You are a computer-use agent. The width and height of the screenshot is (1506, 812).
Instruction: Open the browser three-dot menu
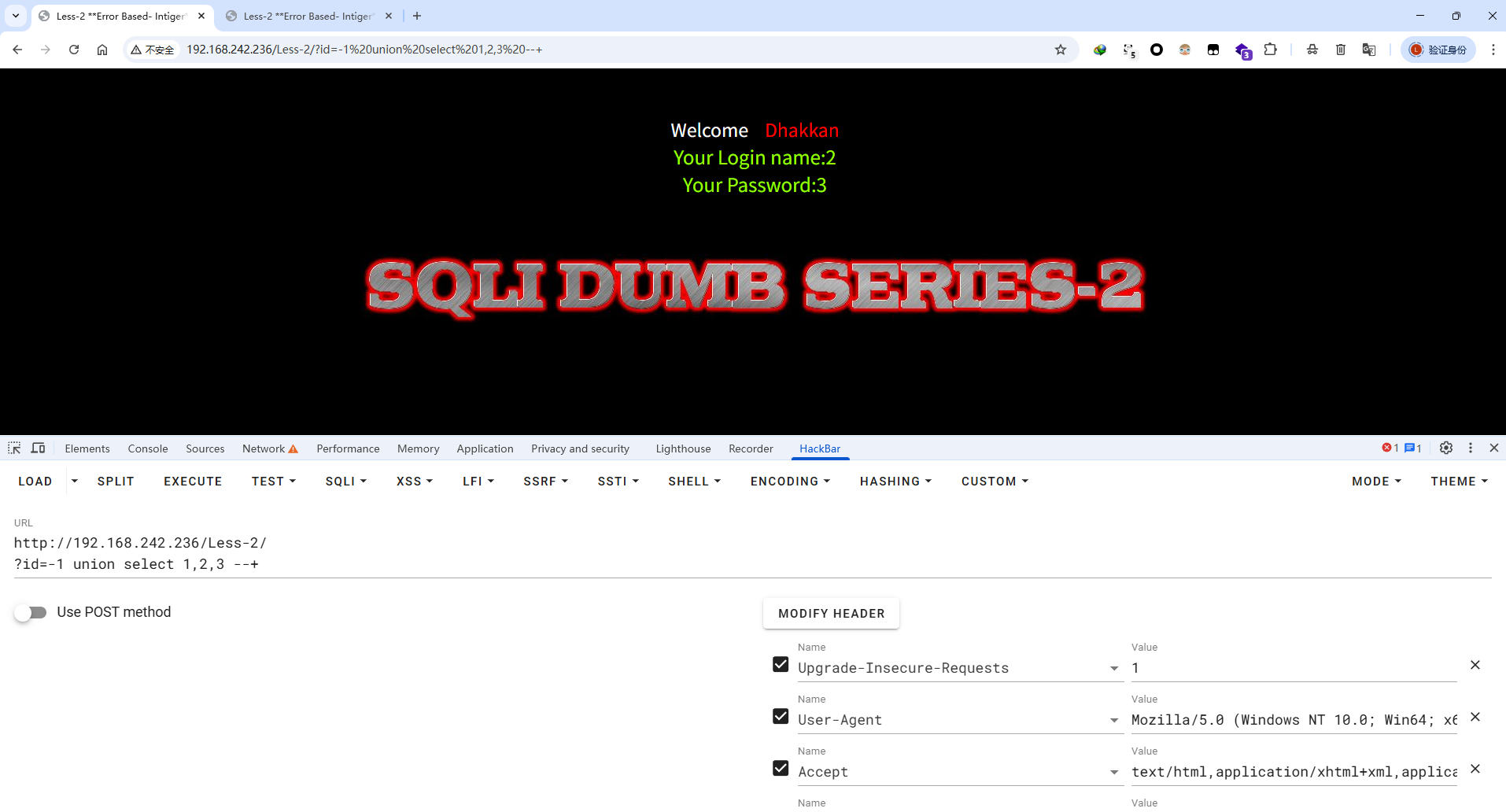pyautogui.click(x=1493, y=50)
